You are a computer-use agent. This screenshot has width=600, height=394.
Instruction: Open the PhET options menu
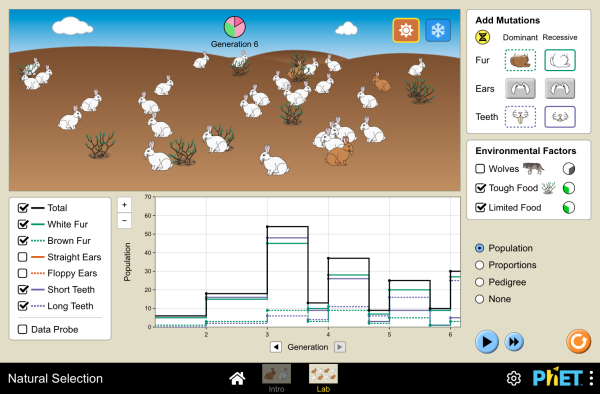point(591,378)
